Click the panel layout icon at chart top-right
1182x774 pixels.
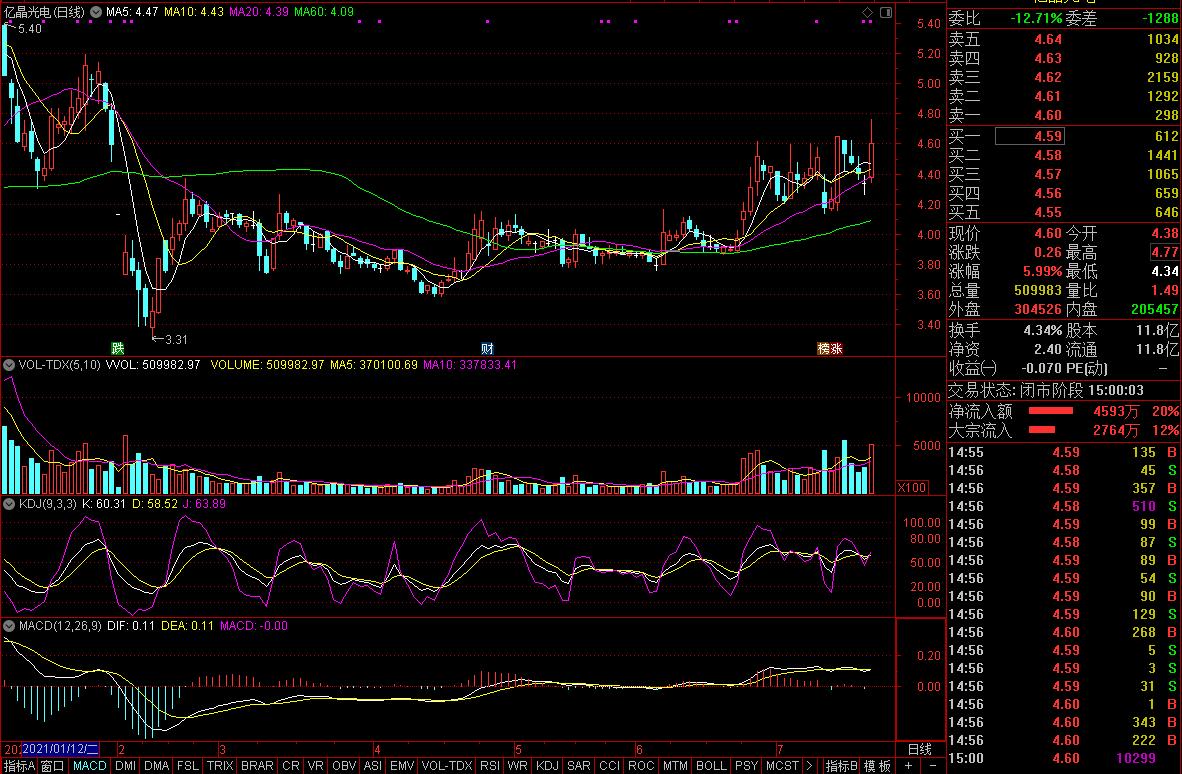[884, 12]
